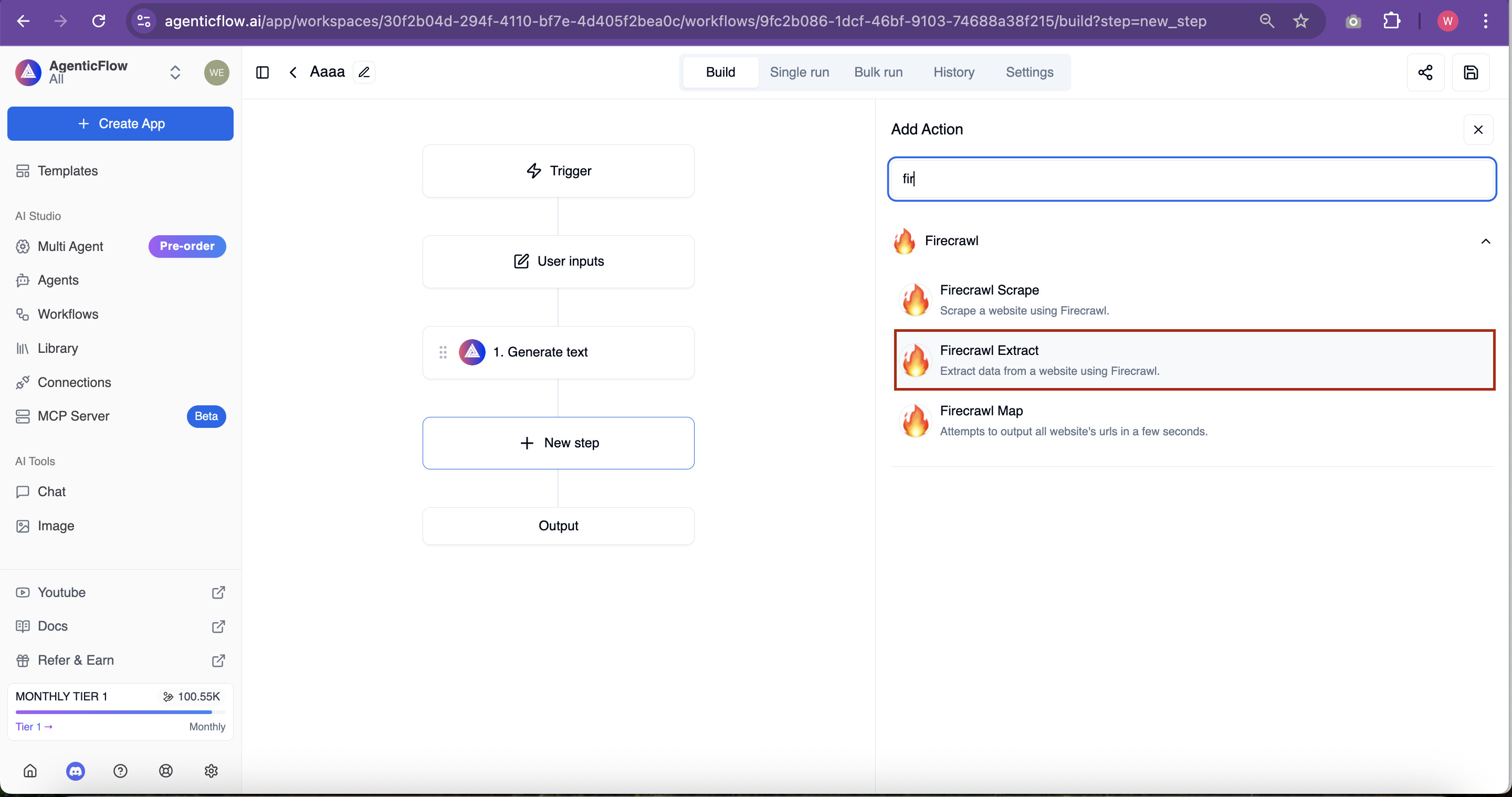1512x797 pixels.
Task: Go to home via the house icon
Action: point(30,771)
